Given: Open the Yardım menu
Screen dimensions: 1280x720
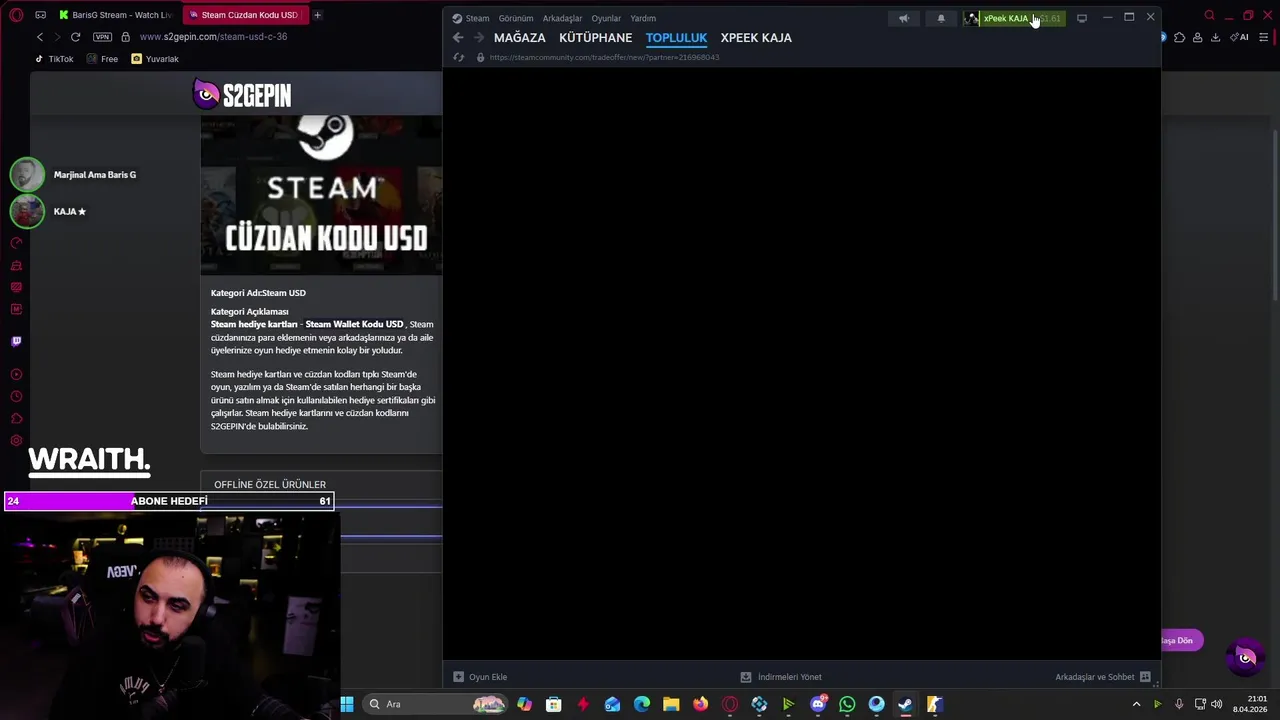Looking at the screenshot, I should click(x=643, y=18).
